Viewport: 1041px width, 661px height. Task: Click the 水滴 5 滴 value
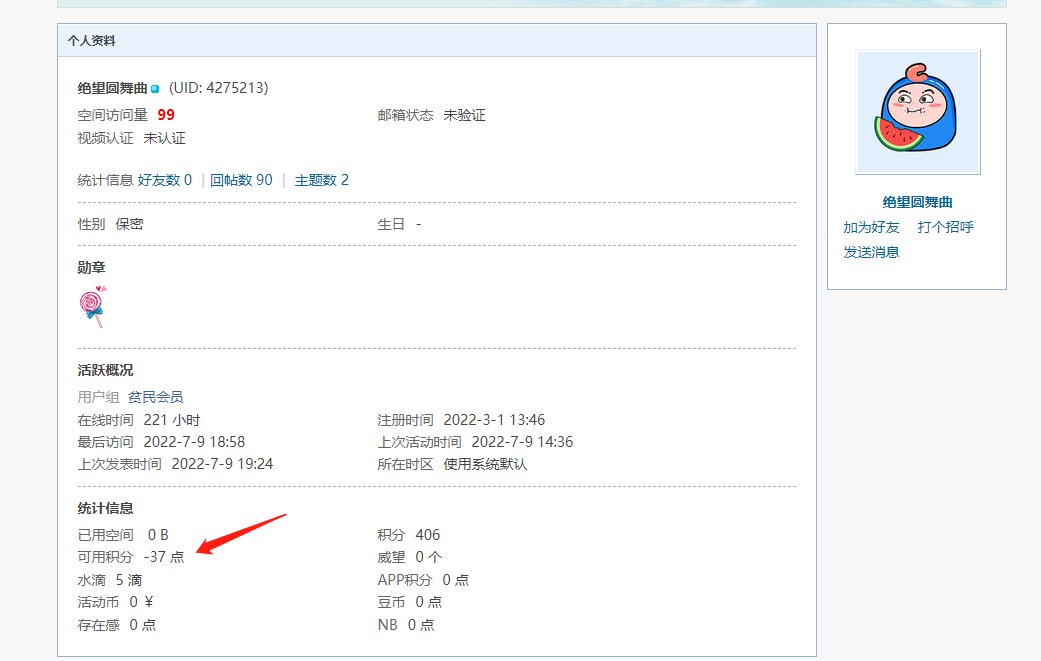128,580
